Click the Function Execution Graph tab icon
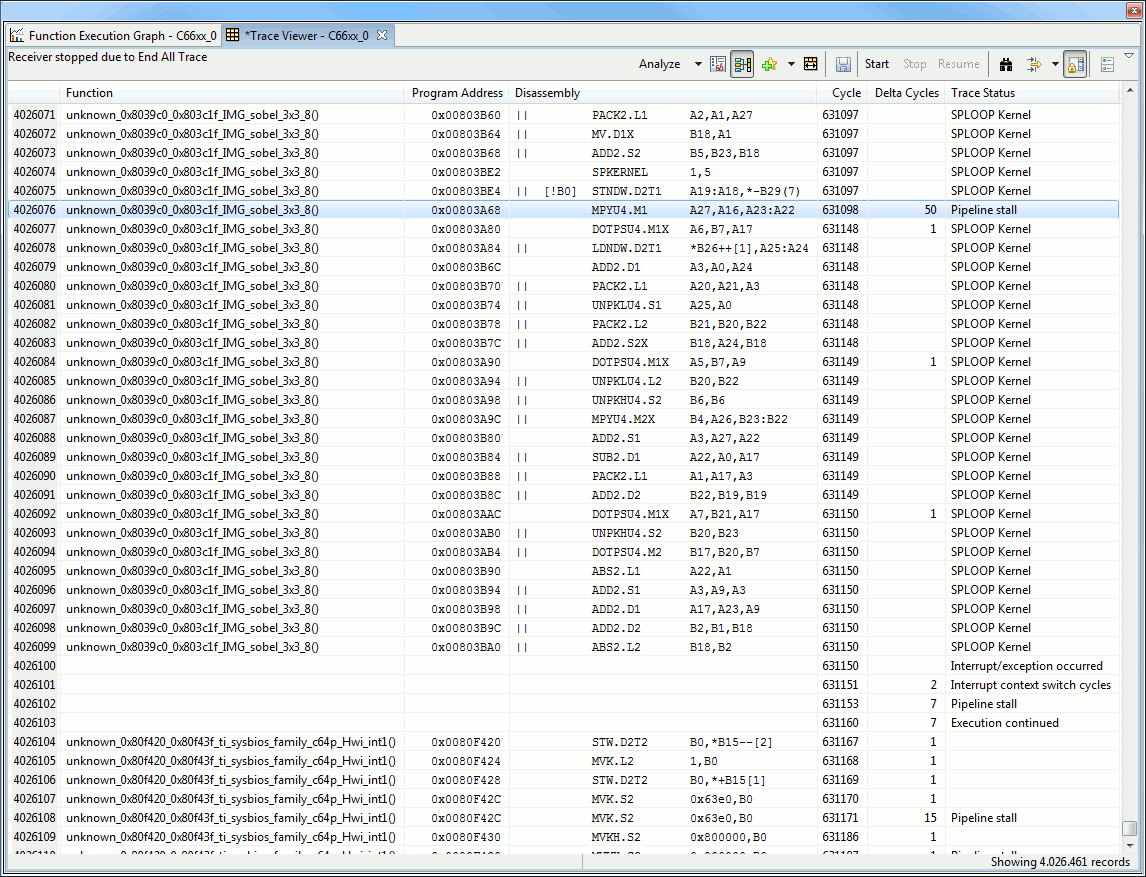Image resolution: width=1146 pixels, height=877 pixels. (16, 35)
